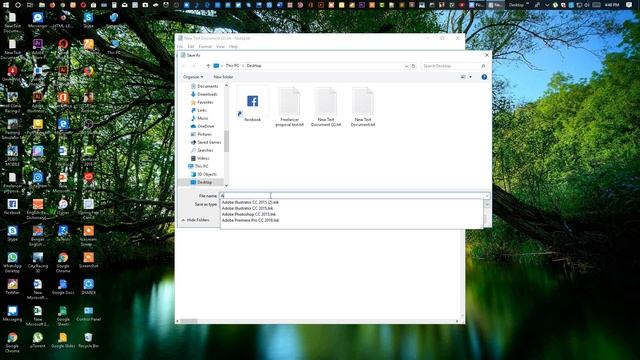The width and height of the screenshot is (640, 360).
Task: Expand the address bar history dropdown
Action: tap(407, 66)
